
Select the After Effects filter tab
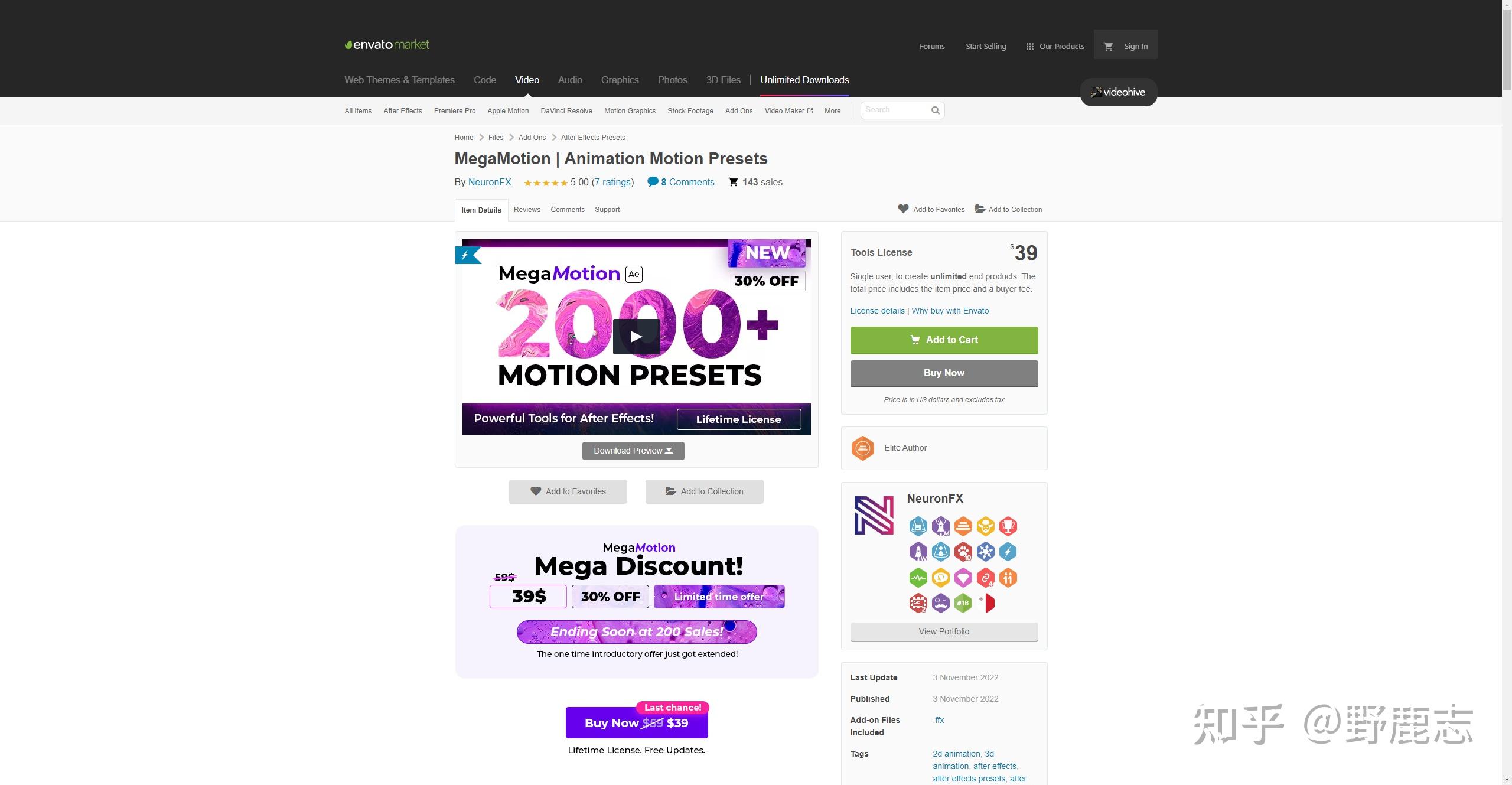(x=403, y=110)
